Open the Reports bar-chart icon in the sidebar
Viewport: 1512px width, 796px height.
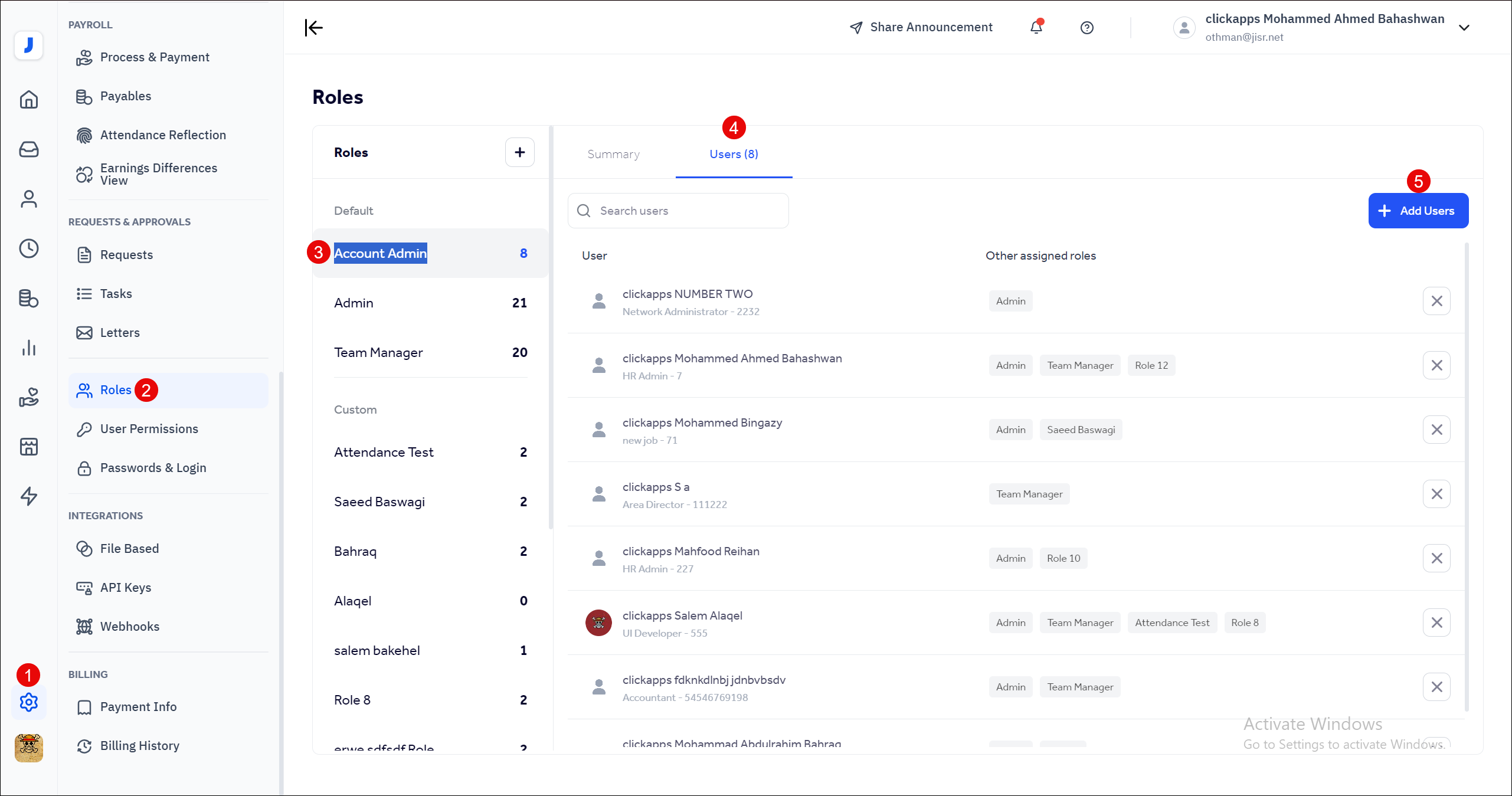(28, 348)
